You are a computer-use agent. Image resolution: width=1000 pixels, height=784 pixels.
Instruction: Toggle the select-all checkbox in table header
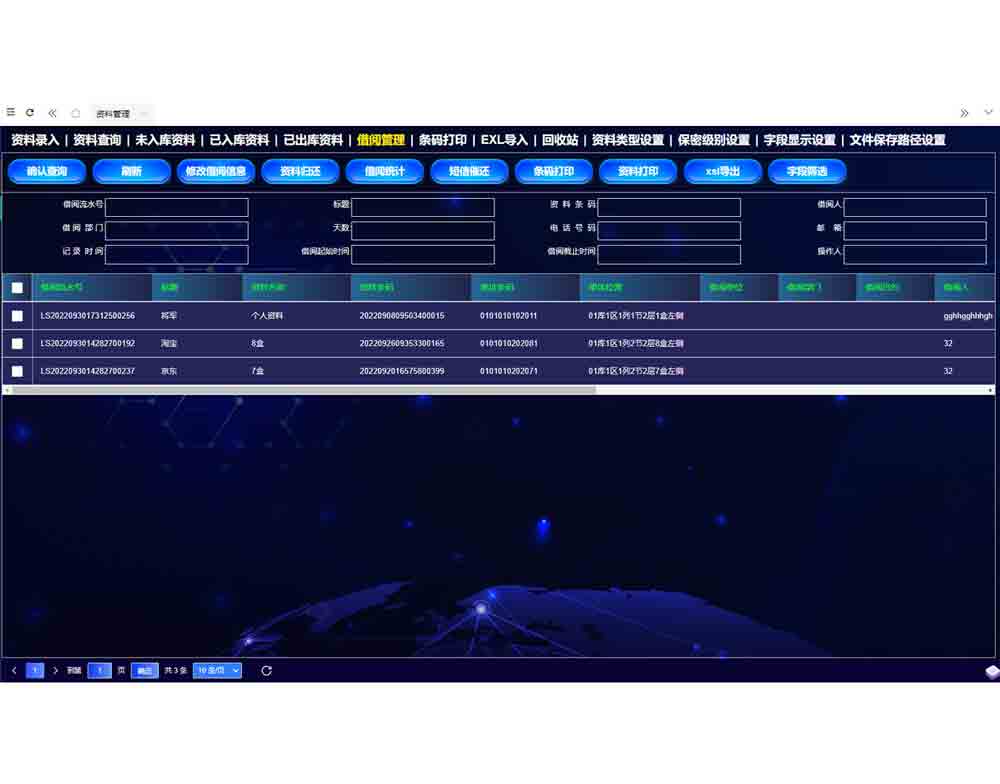(x=17, y=288)
